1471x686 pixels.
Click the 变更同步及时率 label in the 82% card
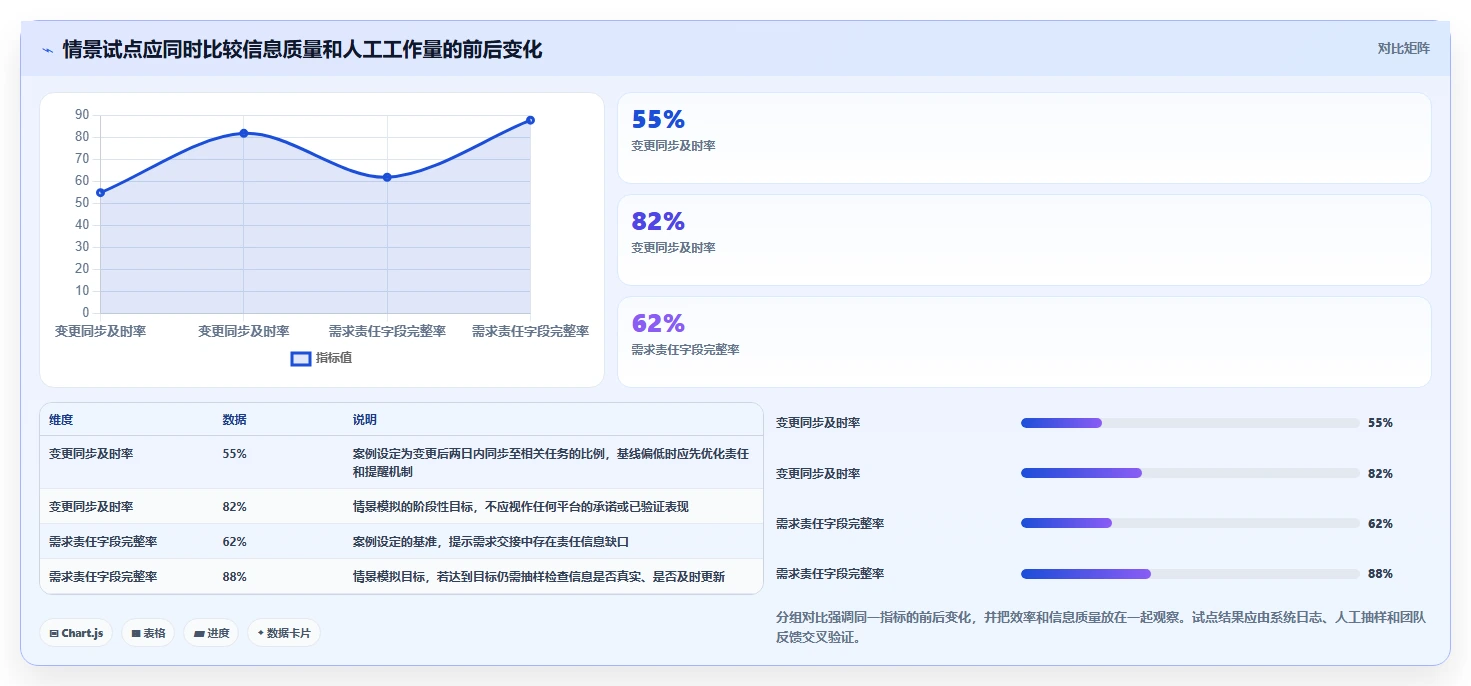(x=673, y=248)
